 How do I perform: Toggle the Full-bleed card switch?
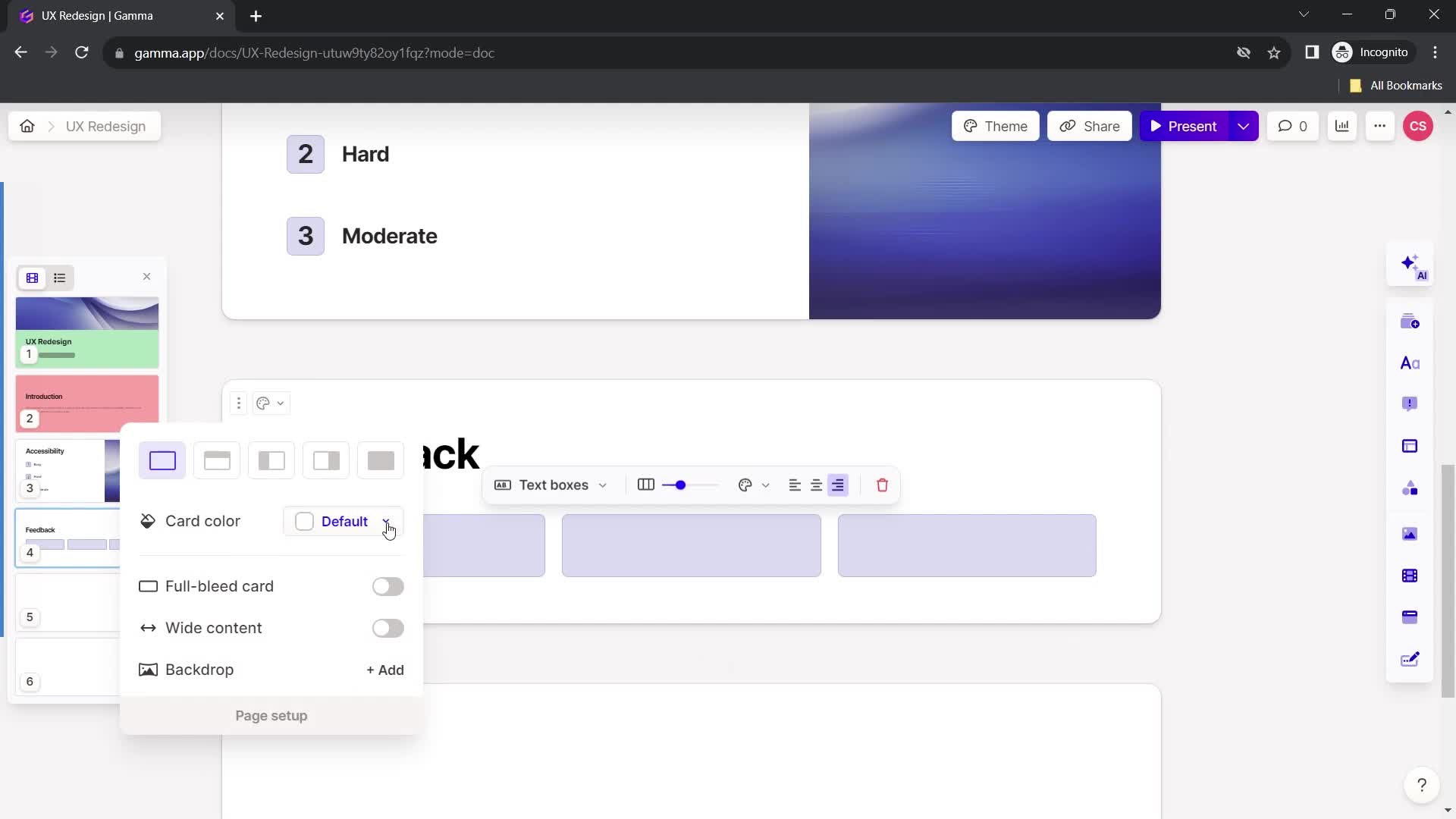(388, 586)
